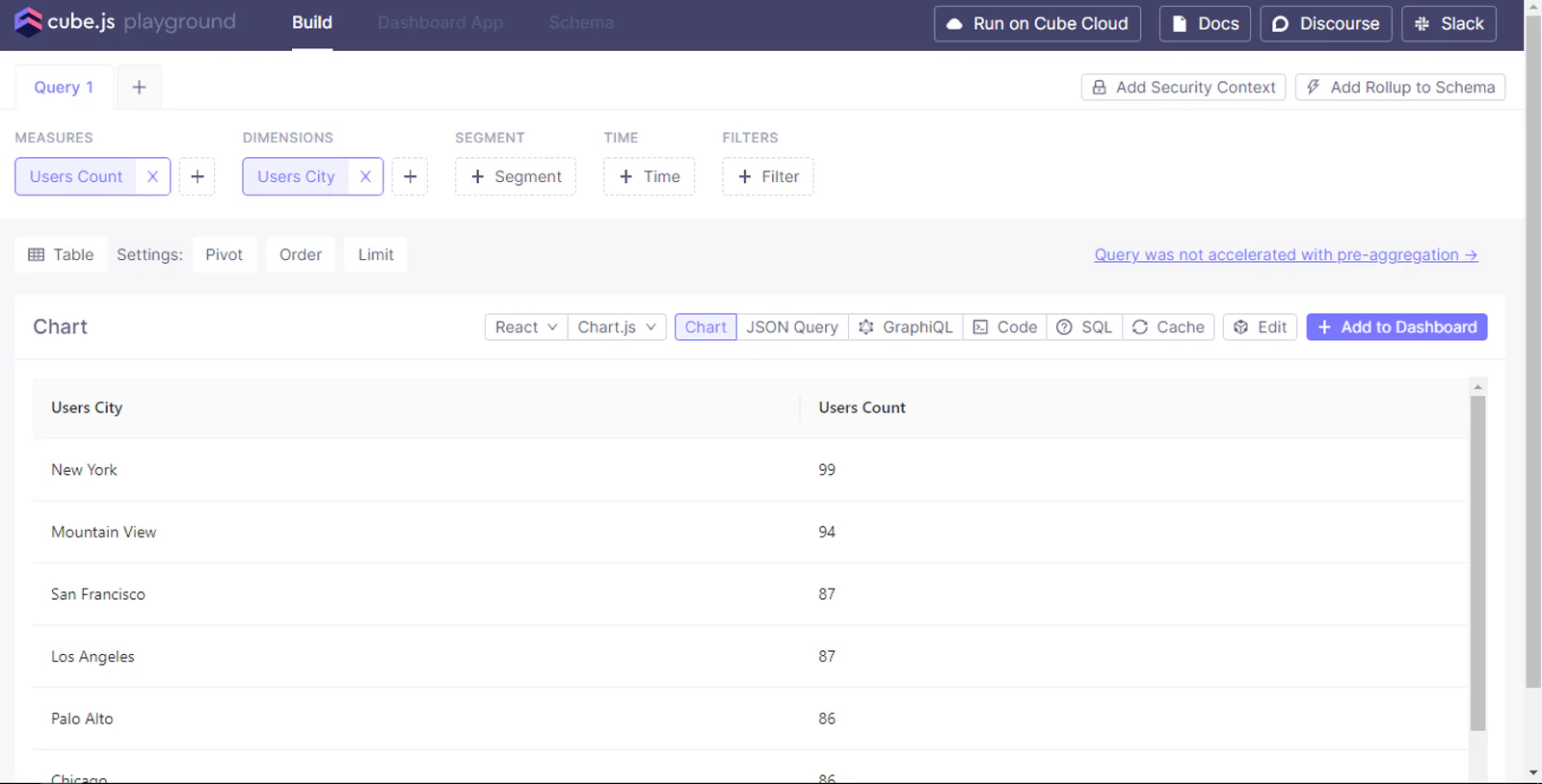This screenshot has width=1542, height=784.
Task: Open the Docs page
Action: [x=1205, y=23]
